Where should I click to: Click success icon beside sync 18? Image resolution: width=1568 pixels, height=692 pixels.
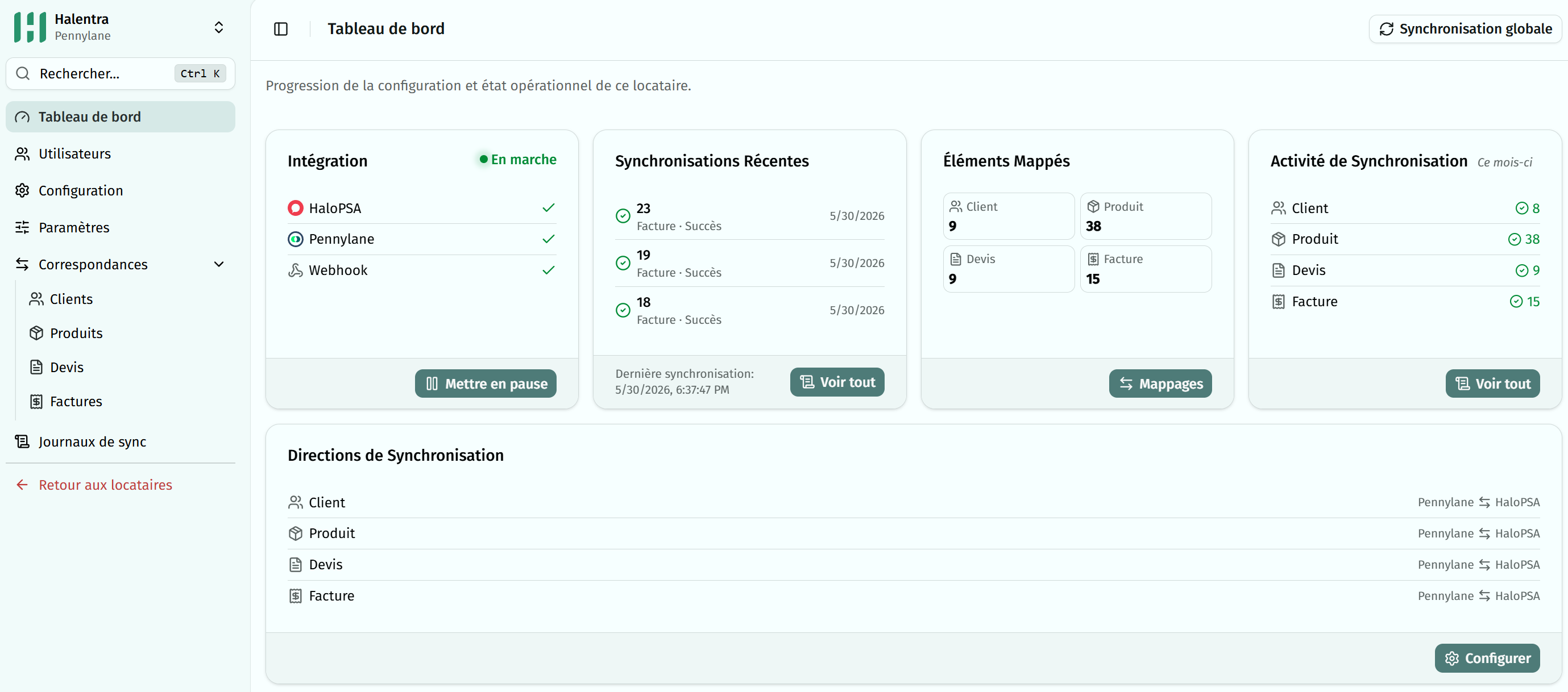pos(623,310)
